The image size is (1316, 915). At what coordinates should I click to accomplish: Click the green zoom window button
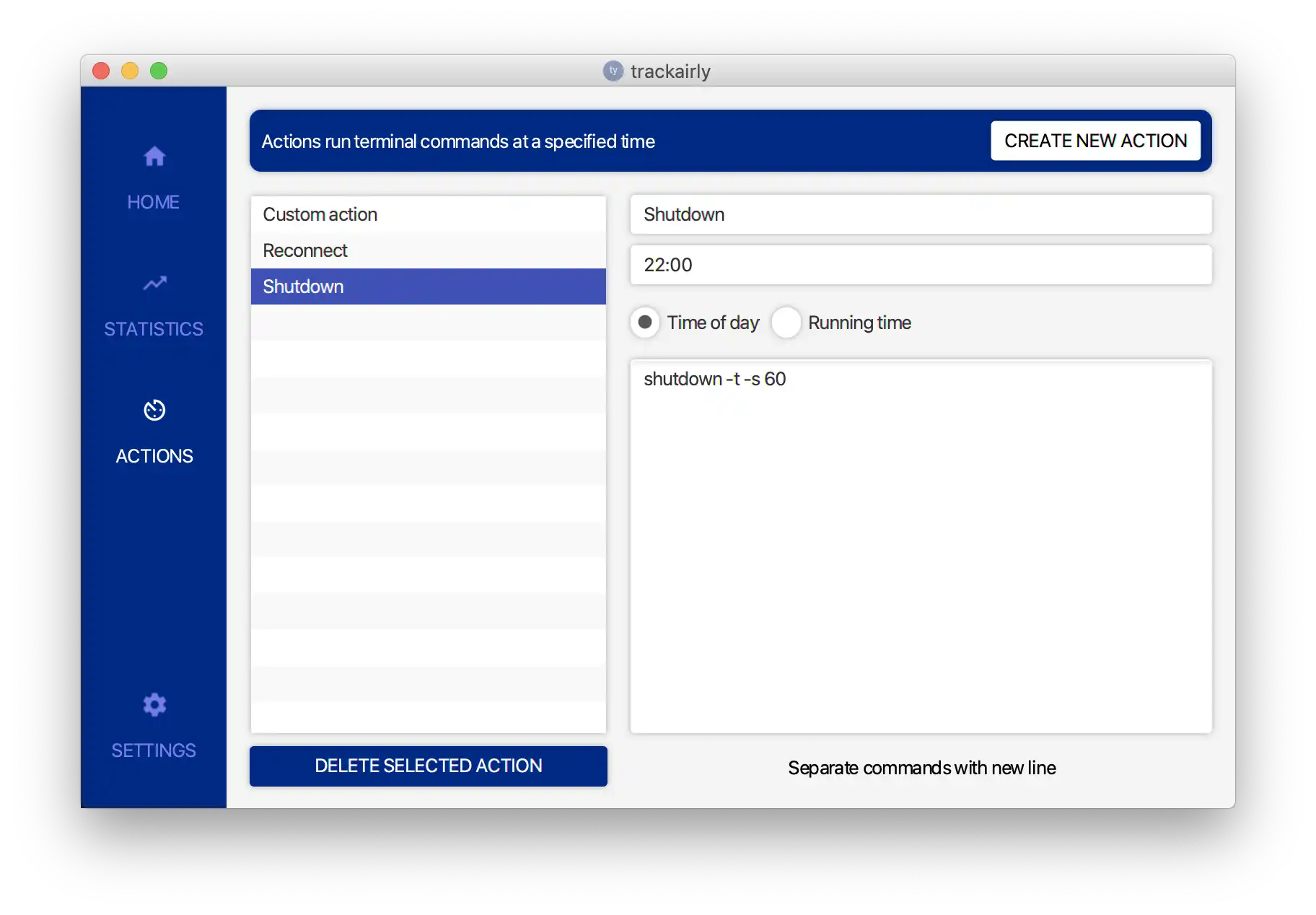click(x=159, y=71)
